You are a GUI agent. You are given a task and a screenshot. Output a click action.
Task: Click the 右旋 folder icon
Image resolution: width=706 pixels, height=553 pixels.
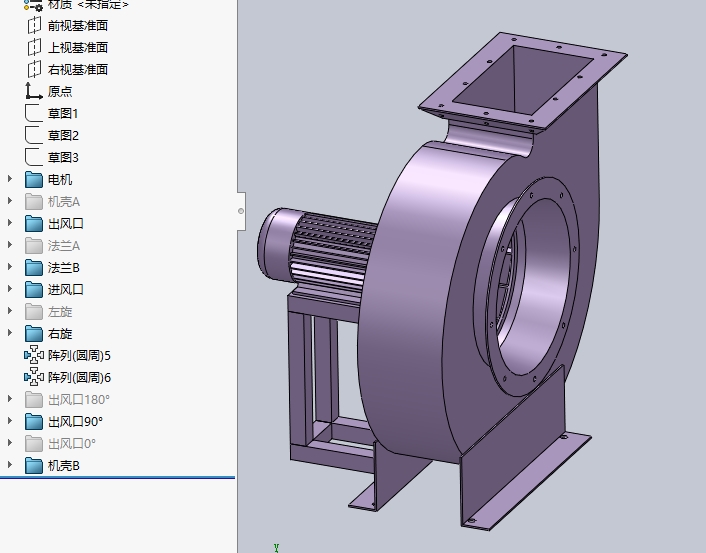(x=34, y=333)
